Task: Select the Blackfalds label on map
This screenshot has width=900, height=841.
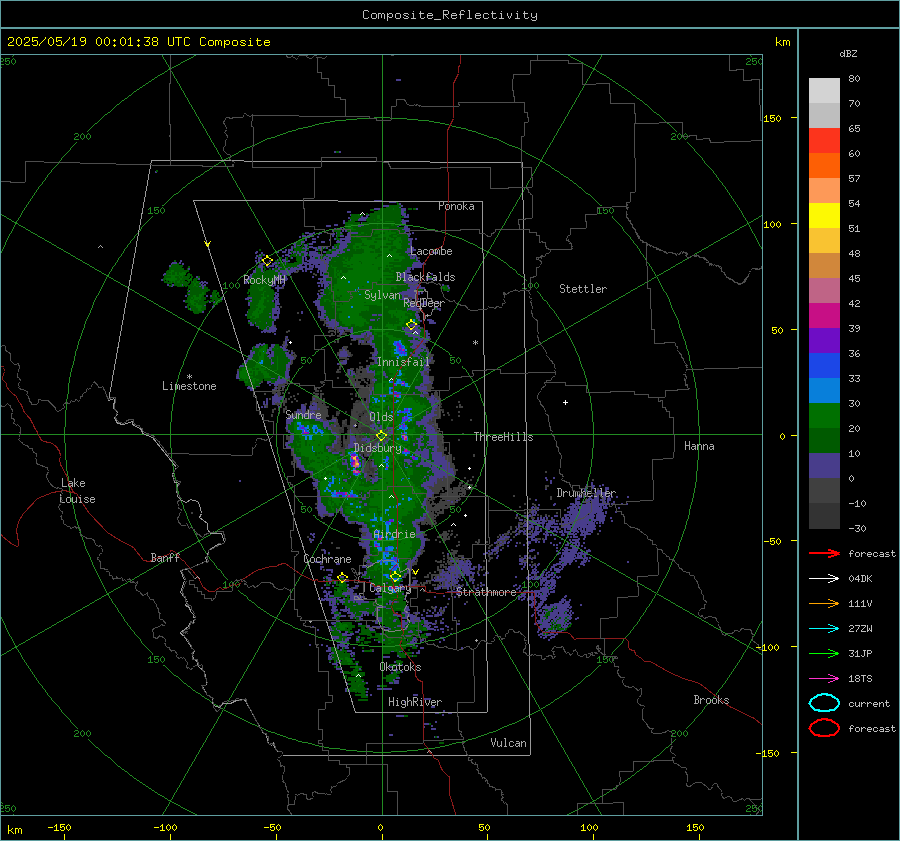Action: 425,277
